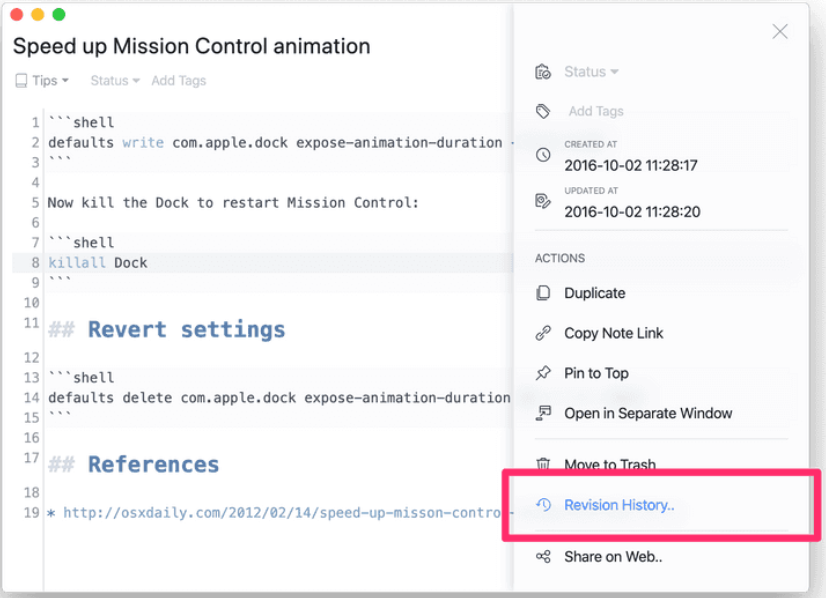Open the osxdaily.com reference link
826x598 pixels.
click(x=287, y=513)
